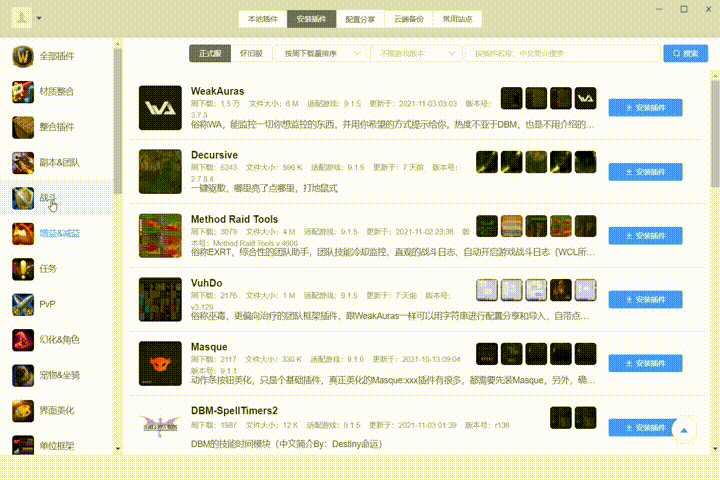Select the 增益&减益 category label
This screenshot has width=720, height=480.
(59, 233)
